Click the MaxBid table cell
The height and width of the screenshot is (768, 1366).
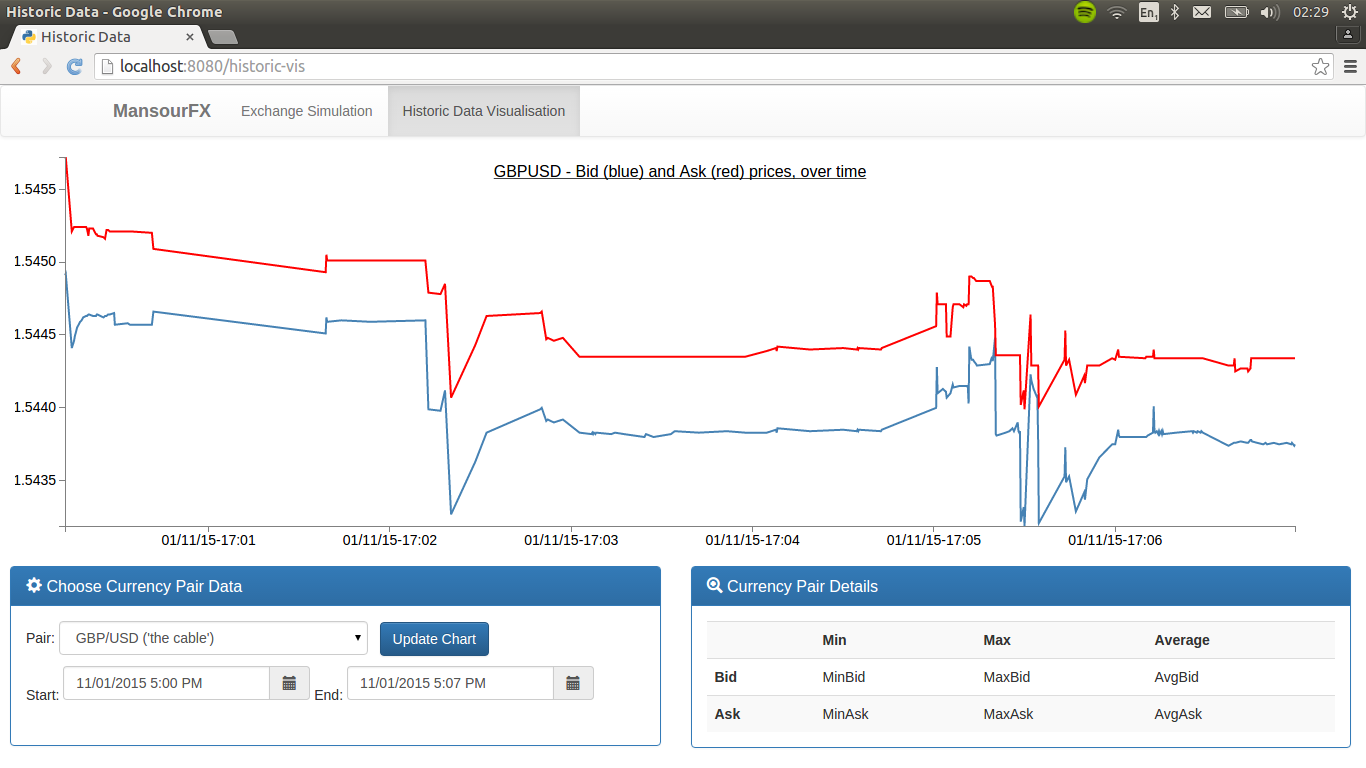pos(1007,677)
